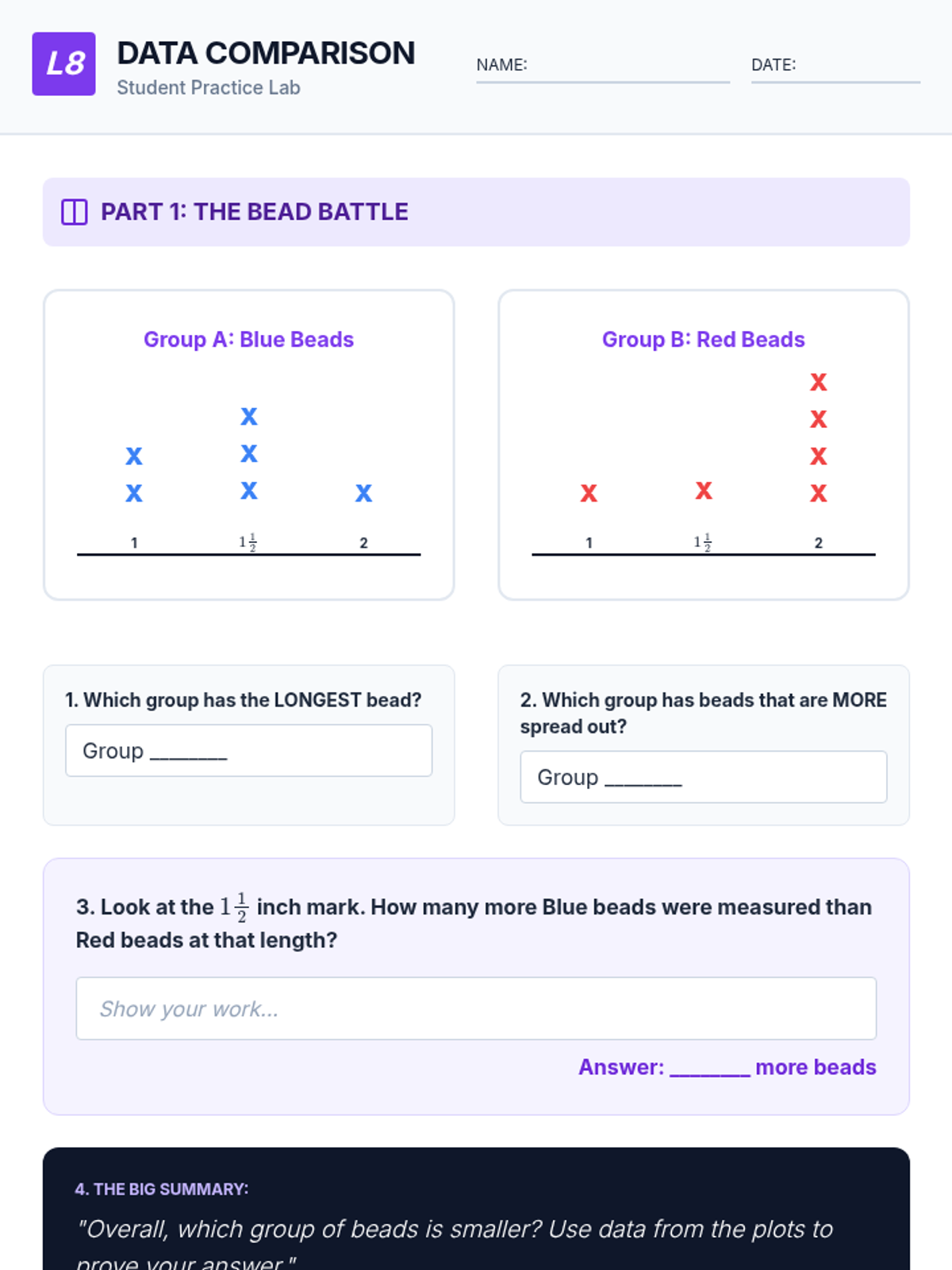Select question 2 Group answer box
The height and width of the screenshot is (1270, 952).
(x=703, y=777)
